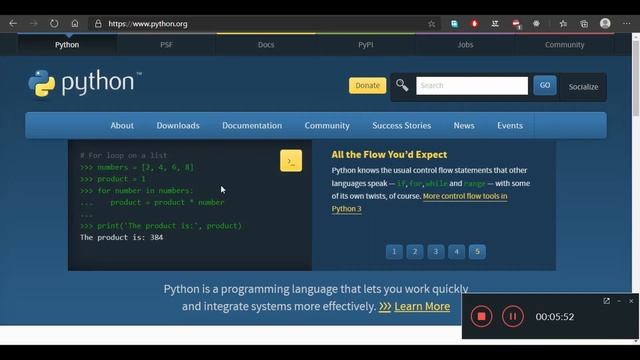
Task: Open the Python top tab
Action: [x=67, y=45]
